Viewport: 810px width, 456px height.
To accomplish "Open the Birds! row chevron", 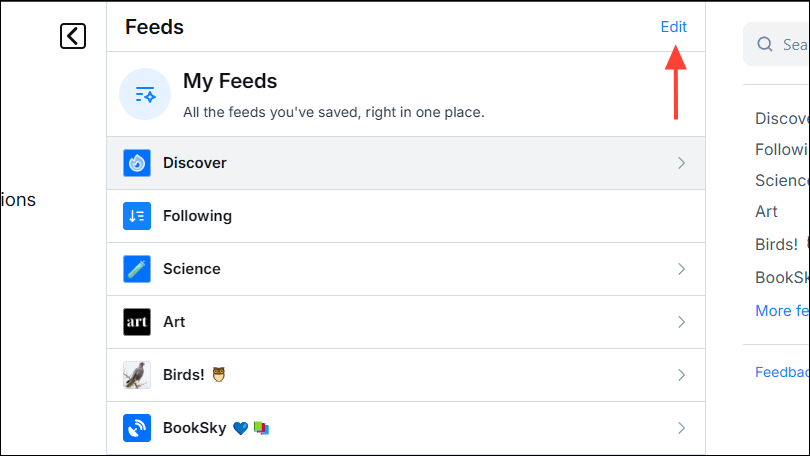I will (681, 375).
